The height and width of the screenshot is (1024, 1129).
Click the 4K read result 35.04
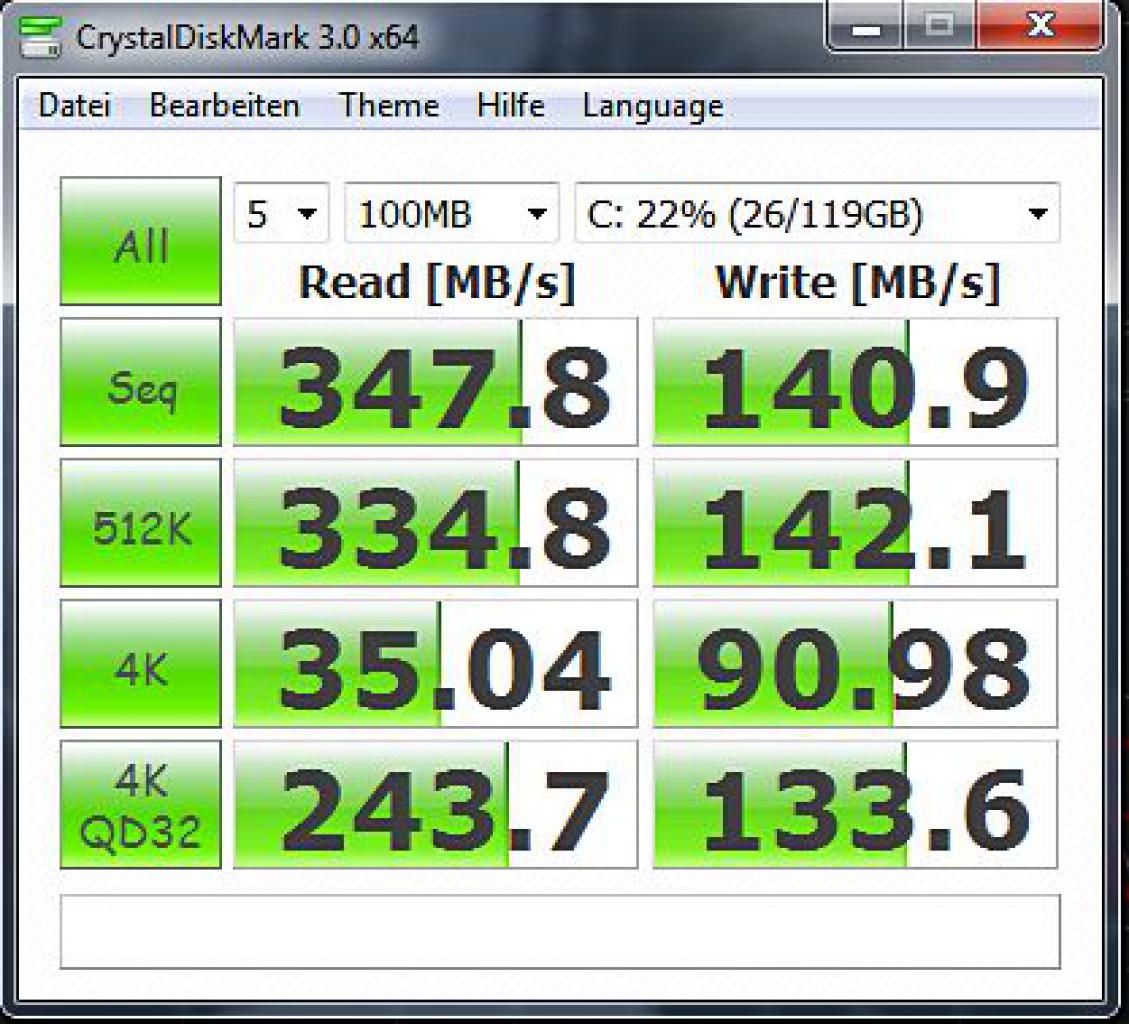click(x=436, y=663)
